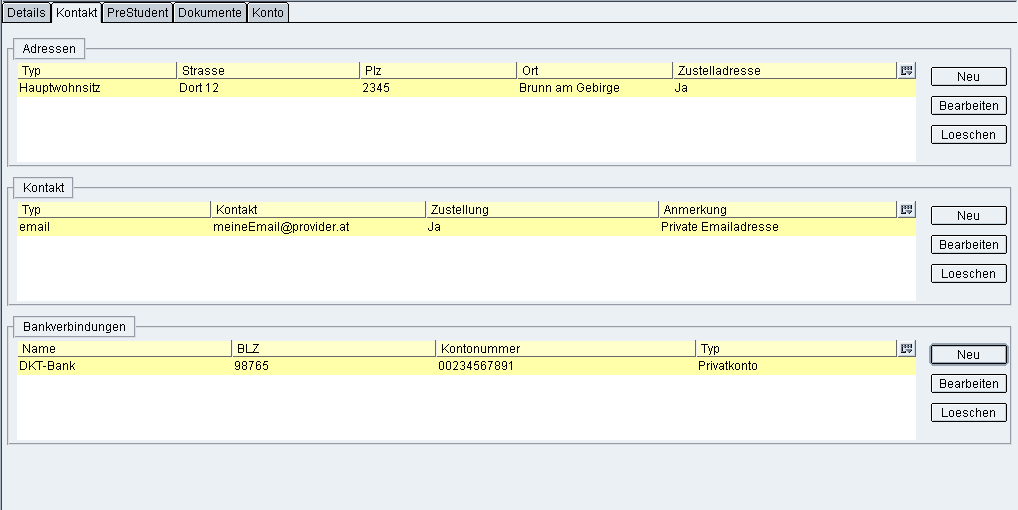Edit bank entry with Bankverbindungen Bearbeiten button
The image size is (1018, 510).
[x=968, y=384]
